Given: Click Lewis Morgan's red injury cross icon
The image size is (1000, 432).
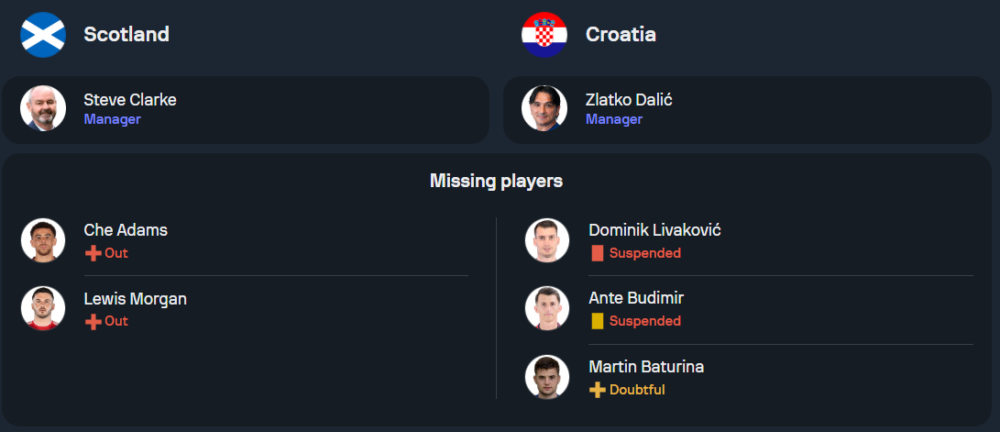Looking at the screenshot, I should 93,321.
